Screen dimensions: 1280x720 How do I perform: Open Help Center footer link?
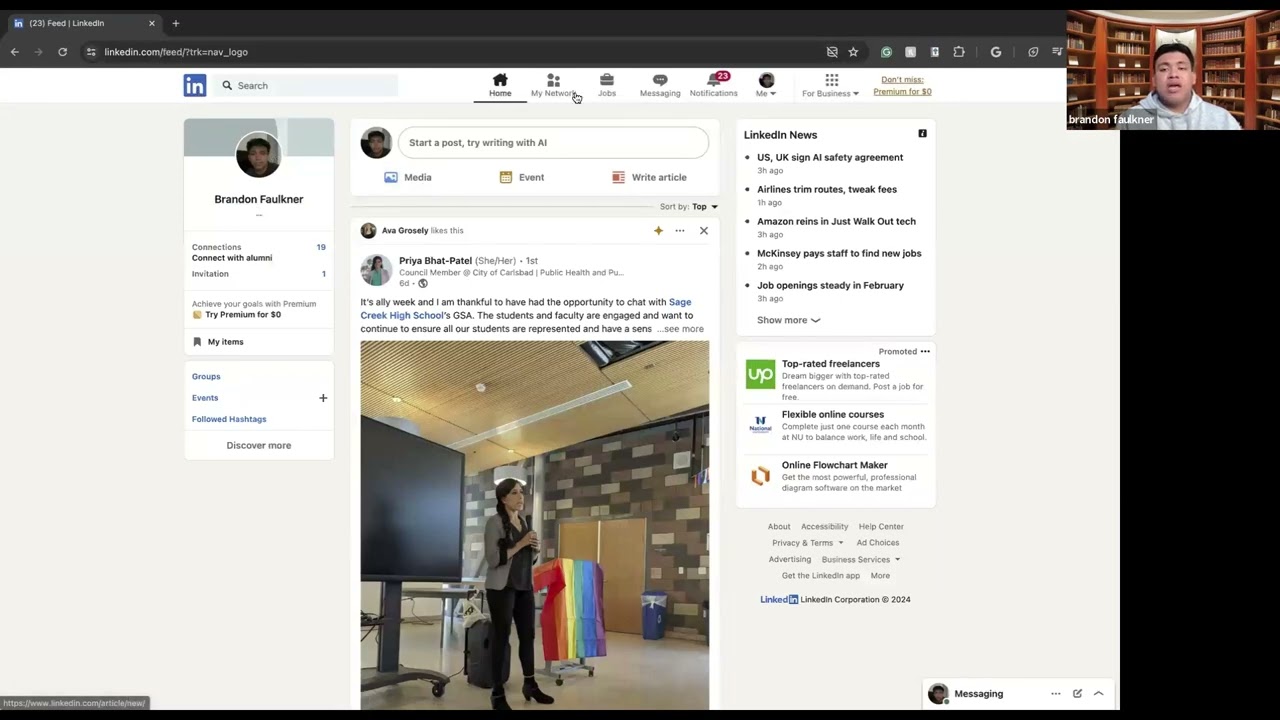click(x=881, y=527)
